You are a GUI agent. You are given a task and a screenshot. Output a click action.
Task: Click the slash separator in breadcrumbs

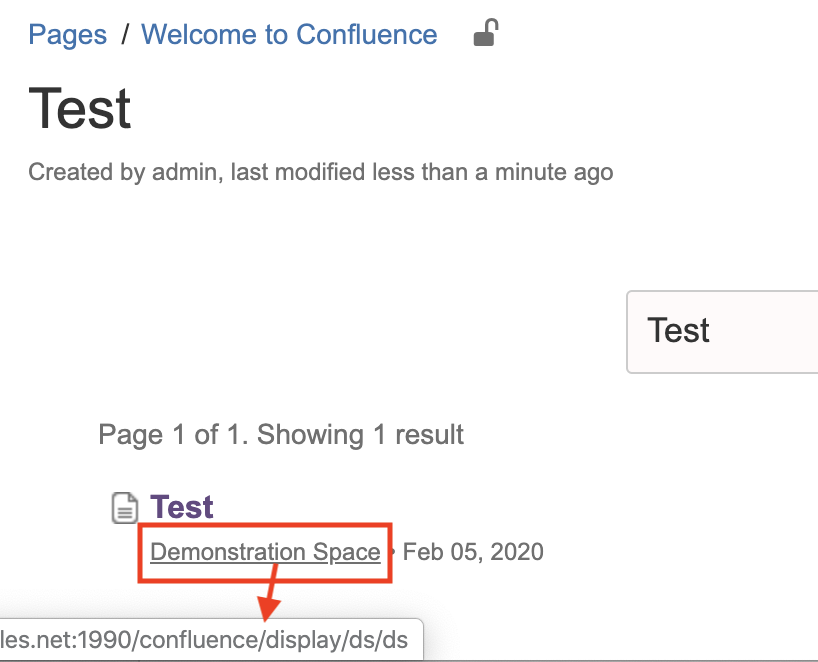click(125, 35)
